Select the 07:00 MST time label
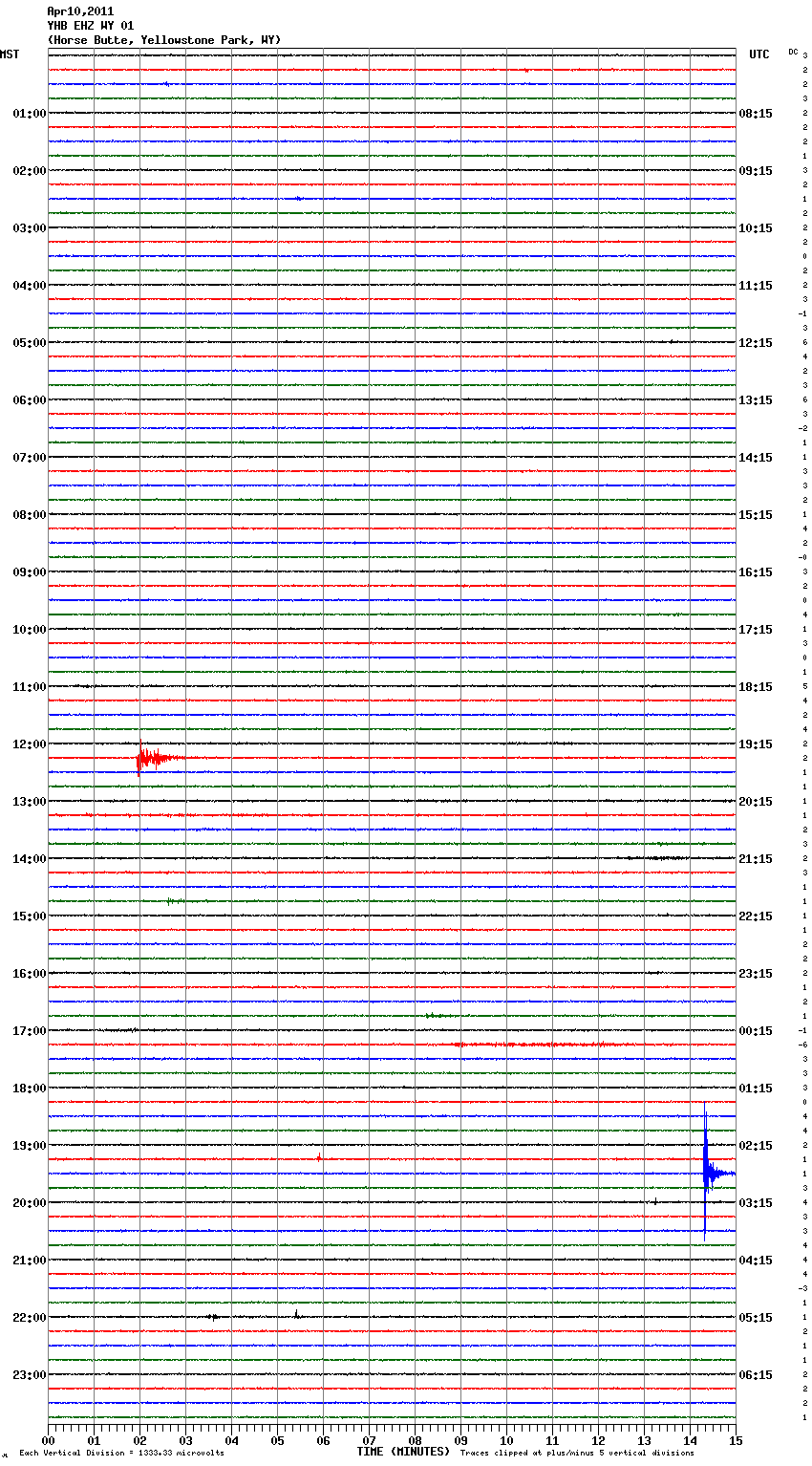 point(30,458)
